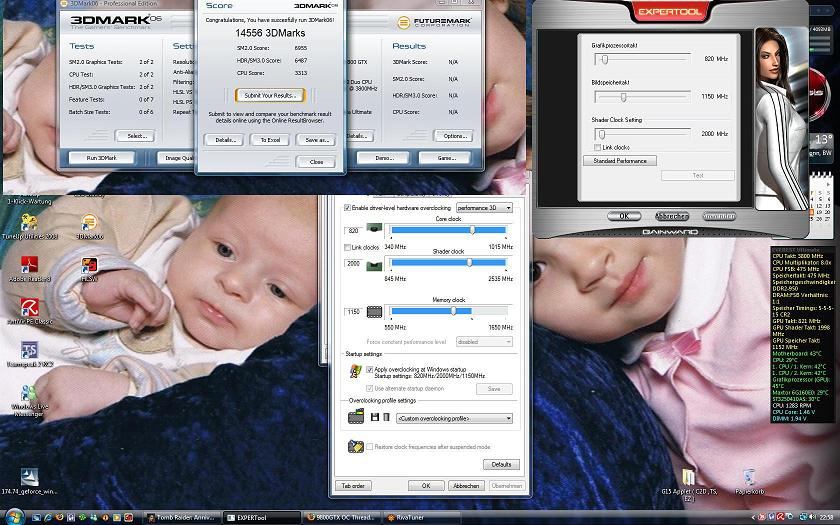
Task: Click Details button in Score window
Action: [225, 140]
